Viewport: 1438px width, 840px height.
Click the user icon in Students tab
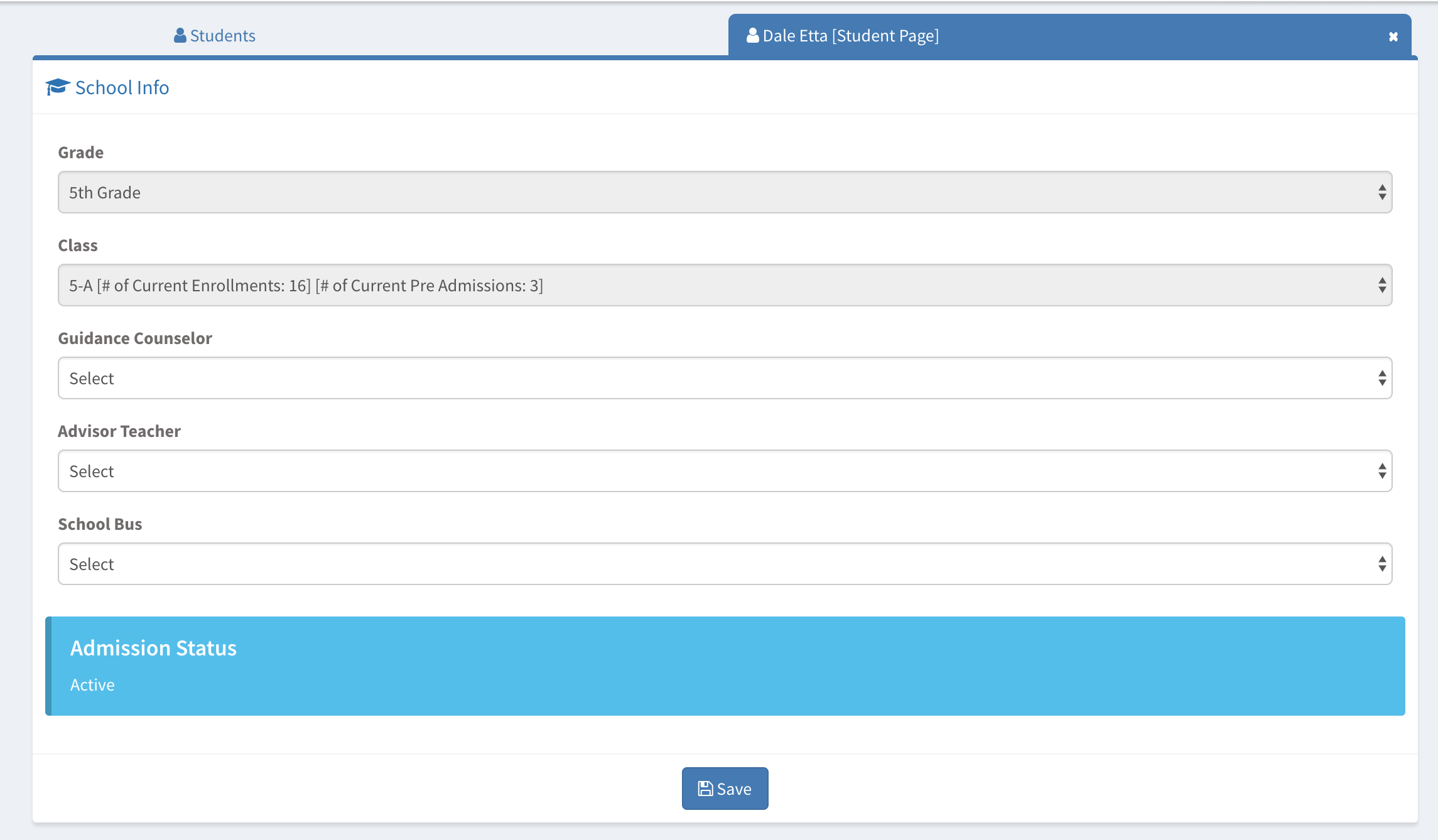[180, 35]
